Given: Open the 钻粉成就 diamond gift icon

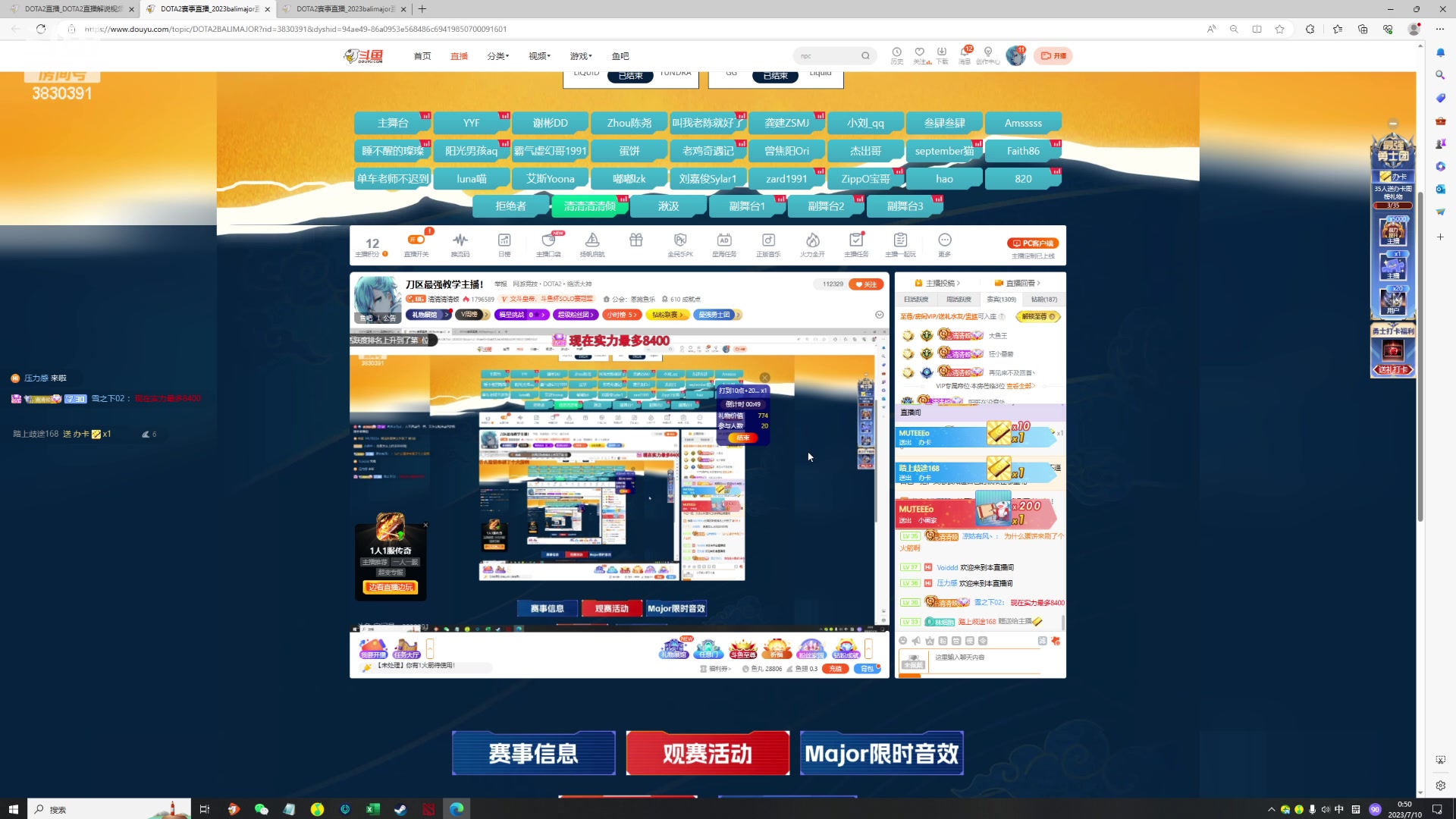Looking at the screenshot, I should tap(846, 649).
